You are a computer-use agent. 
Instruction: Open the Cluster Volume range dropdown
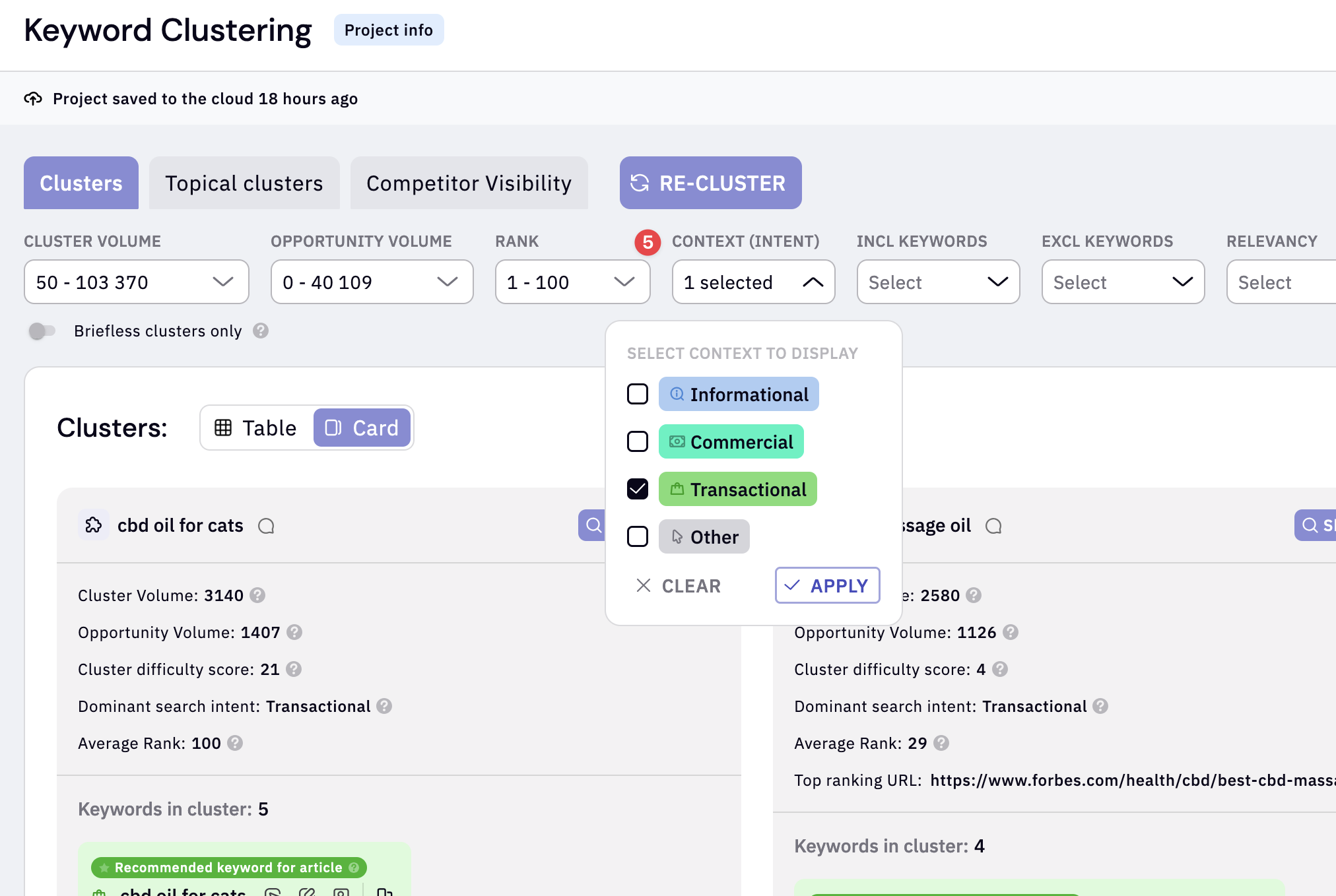click(137, 282)
